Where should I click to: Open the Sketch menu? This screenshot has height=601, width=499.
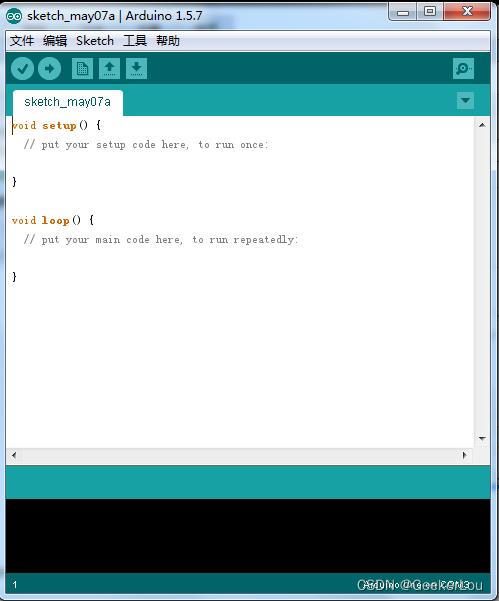coord(95,40)
